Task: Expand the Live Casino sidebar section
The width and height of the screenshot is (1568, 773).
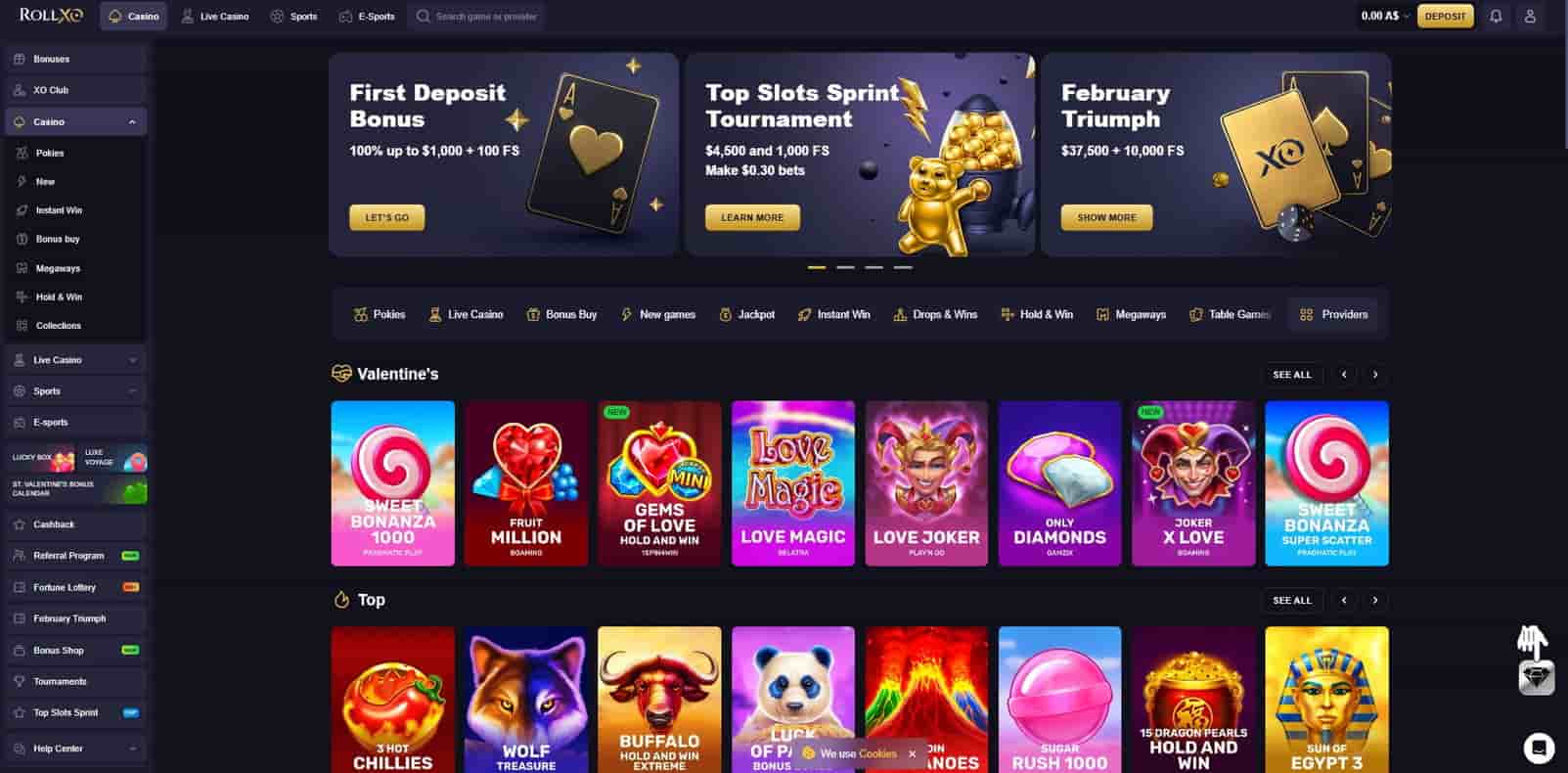Action: tap(132, 360)
